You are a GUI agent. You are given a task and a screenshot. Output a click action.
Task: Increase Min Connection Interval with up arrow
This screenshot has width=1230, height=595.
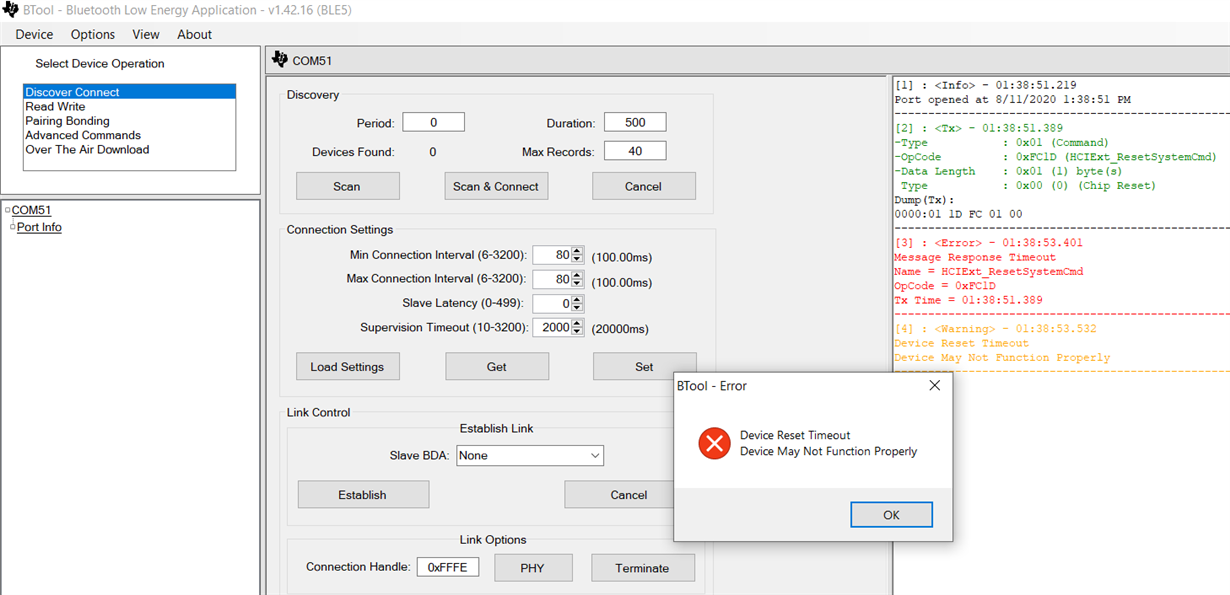(x=577, y=251)
